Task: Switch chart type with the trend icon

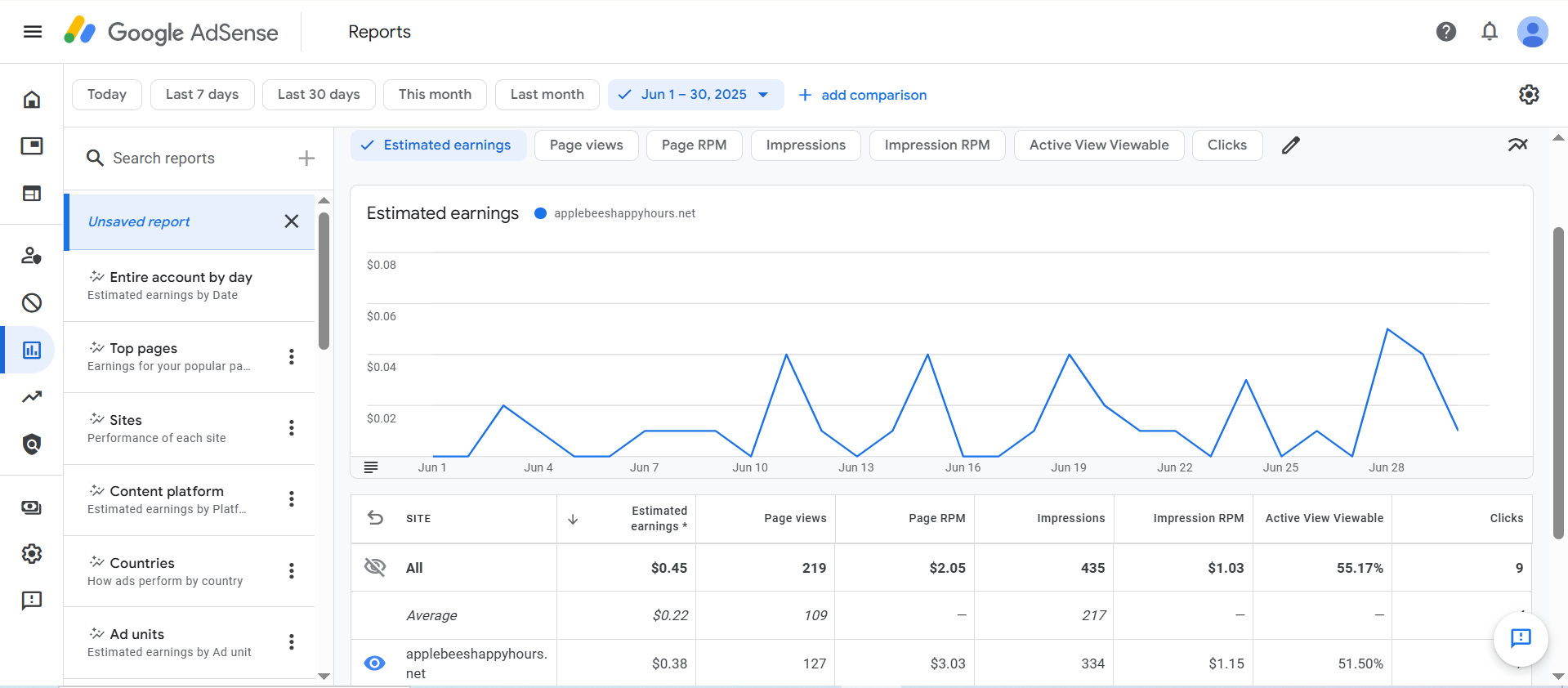Action: point(1517,145)
